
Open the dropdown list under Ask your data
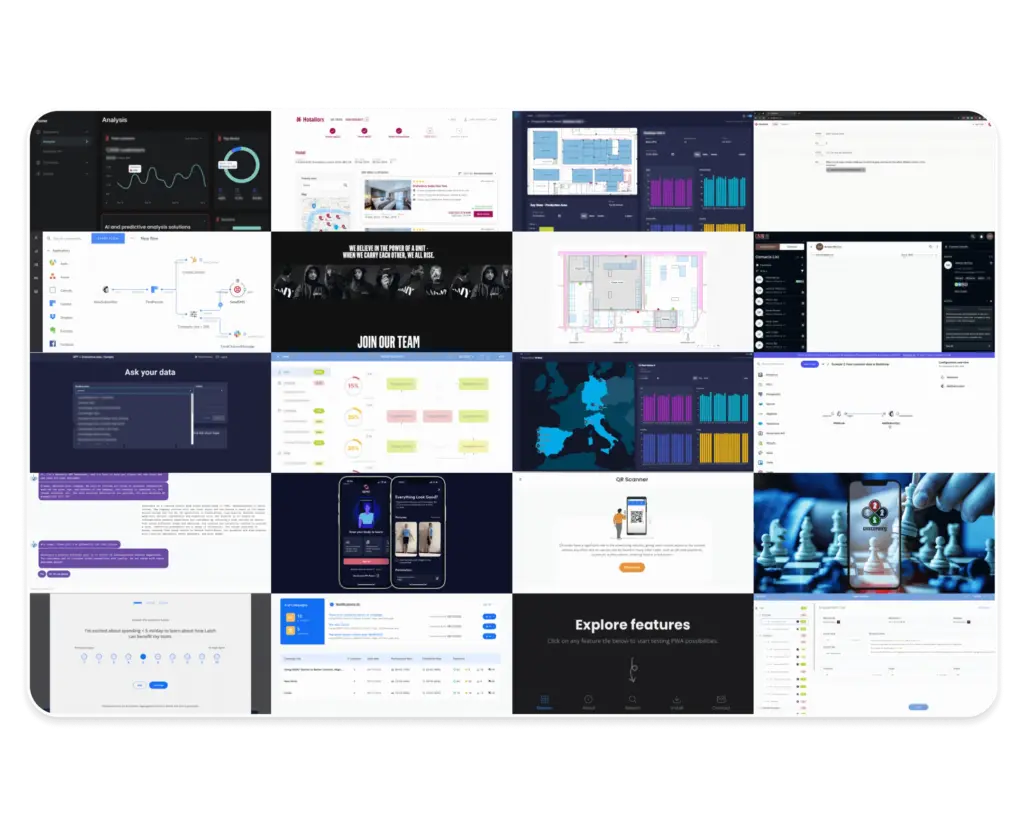[x=135, y=391]
